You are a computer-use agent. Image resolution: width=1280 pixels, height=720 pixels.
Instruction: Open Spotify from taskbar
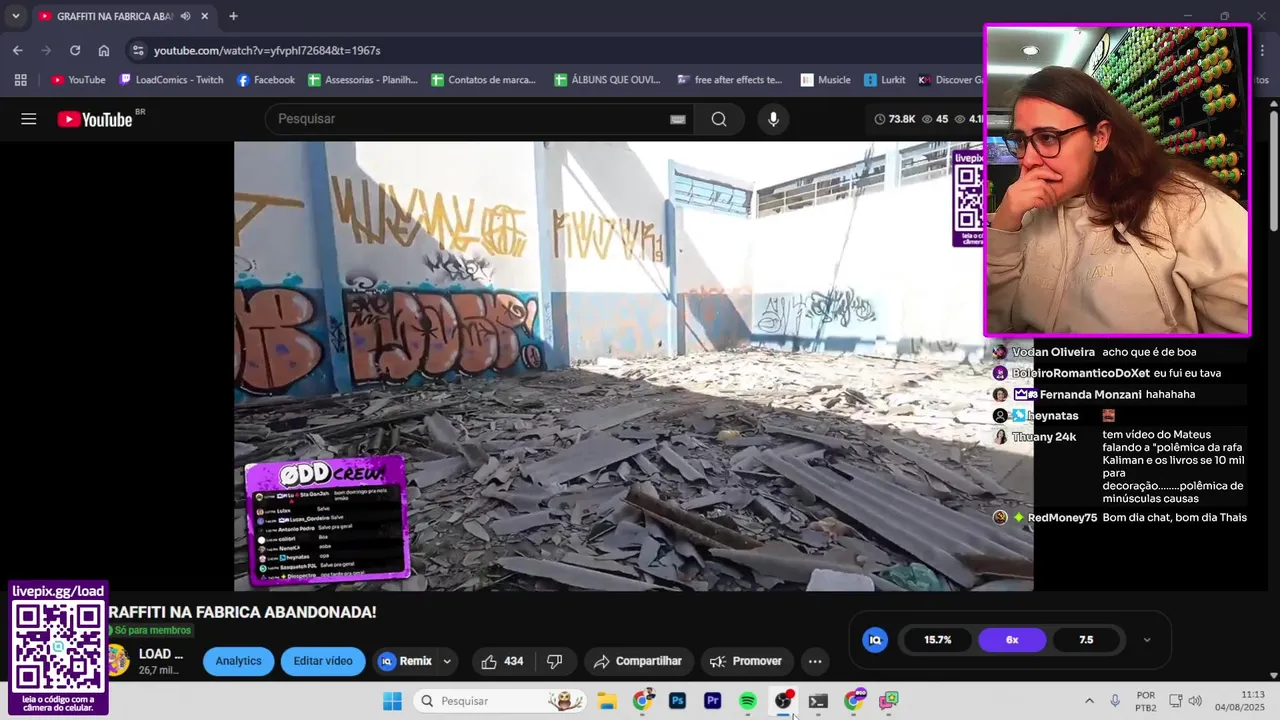click(747, 701)
